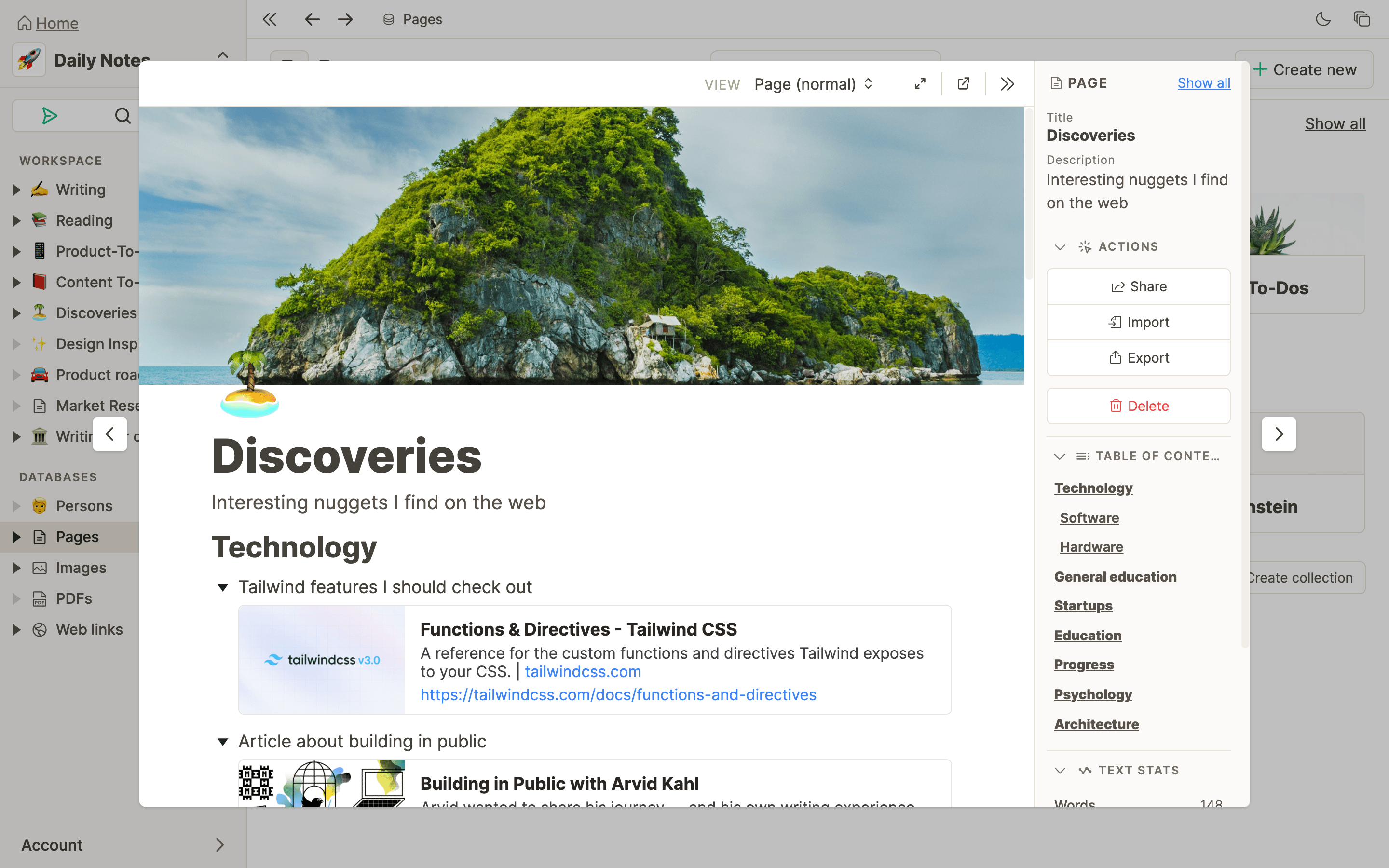The width and height of the screenshot is (1389, 868).
Task: Open the tailwindcss.com functions-and-directives link
Action: [x=618, y=694]
